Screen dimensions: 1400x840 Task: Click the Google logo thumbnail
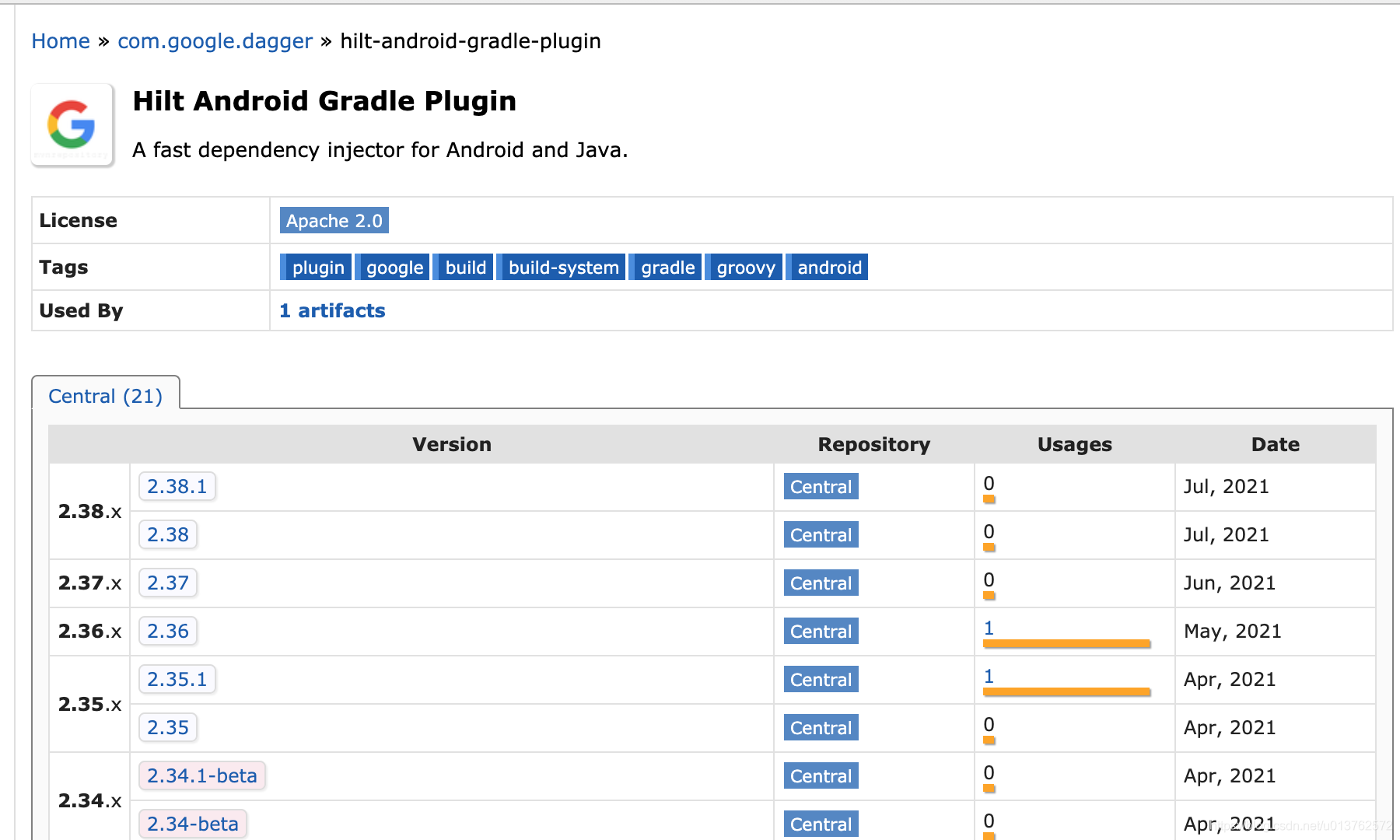pos(72,124)
